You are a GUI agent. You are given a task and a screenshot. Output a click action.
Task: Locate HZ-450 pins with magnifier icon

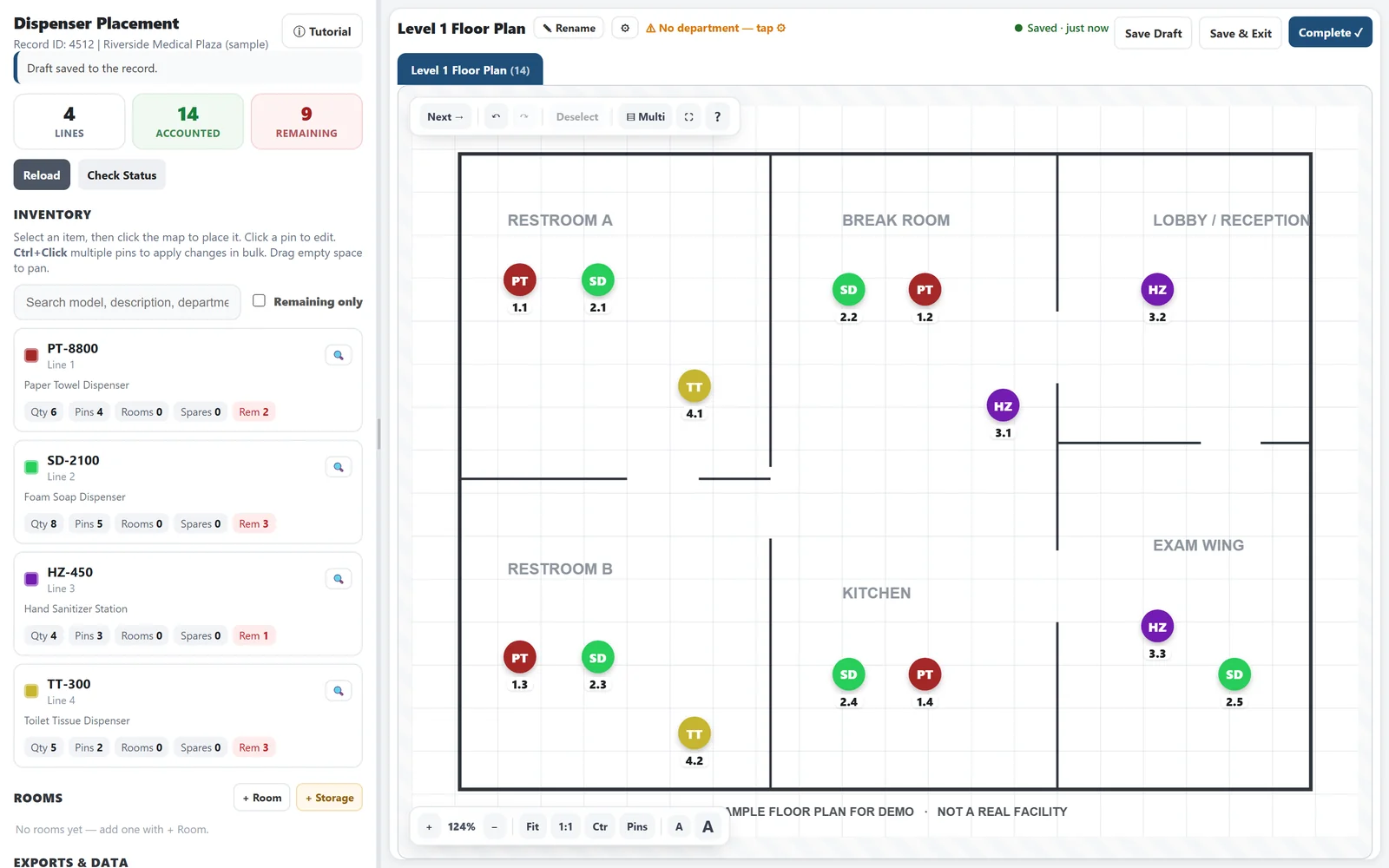click(x=339, y=579)
